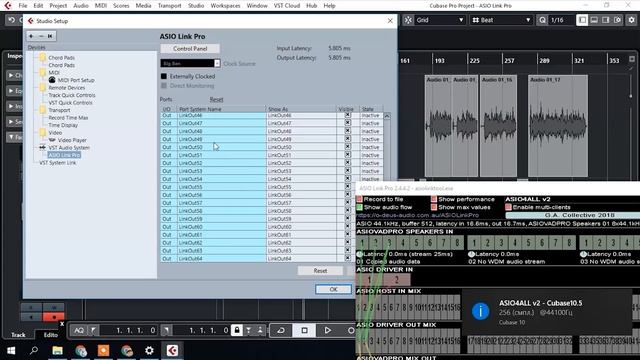Select the Video Player device
The width and height of the screenshot is (640, 360).
point(72,140)
